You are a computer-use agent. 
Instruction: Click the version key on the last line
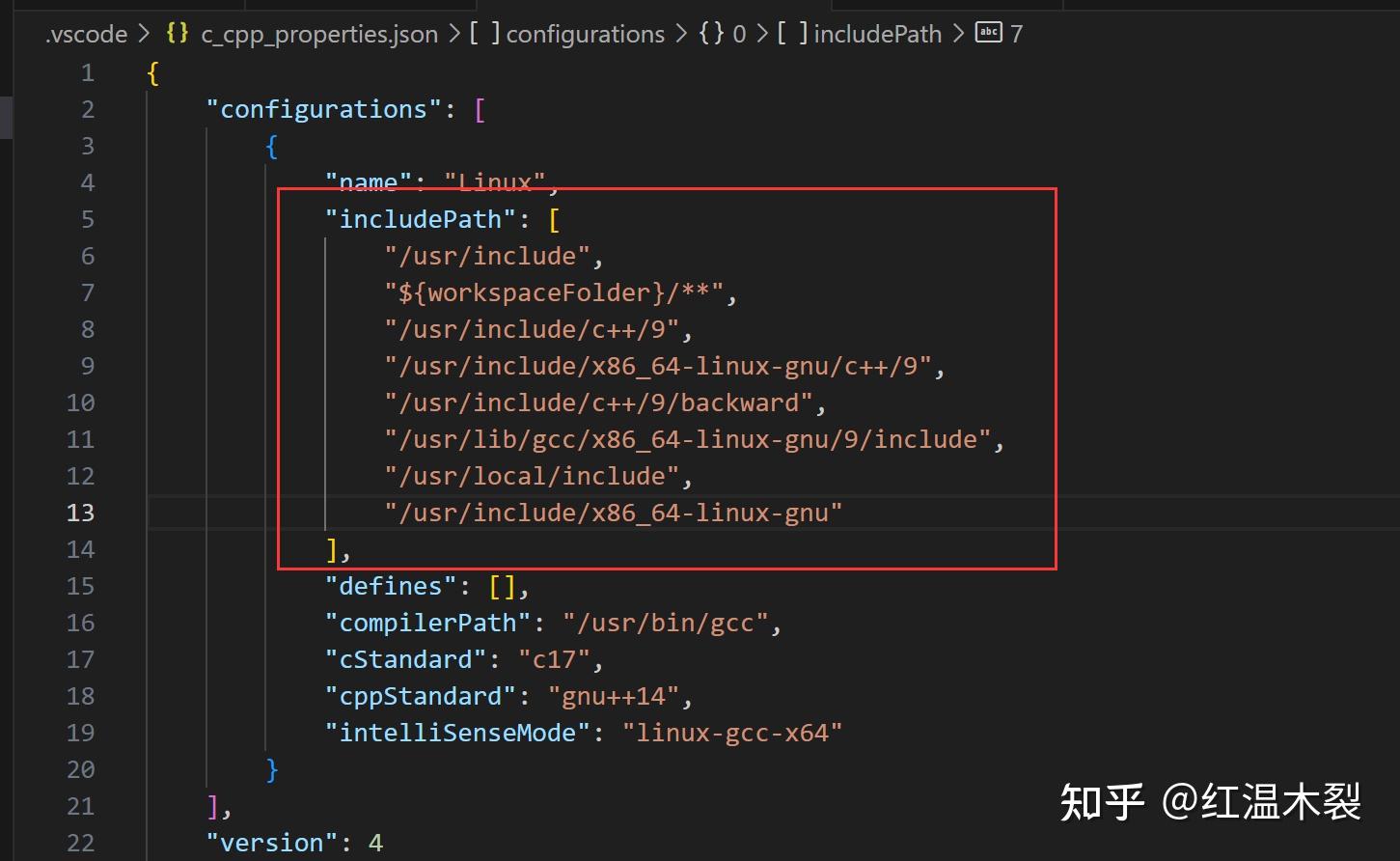271,842
